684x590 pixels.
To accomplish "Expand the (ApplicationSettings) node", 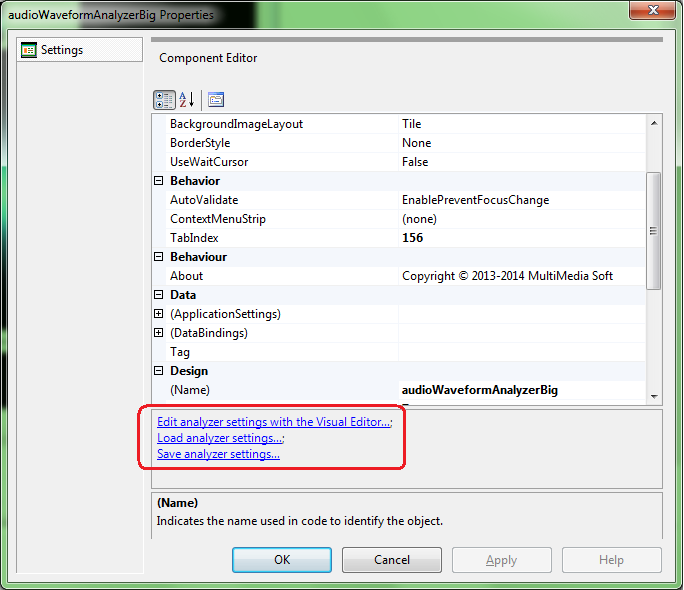I will [158, 314].
